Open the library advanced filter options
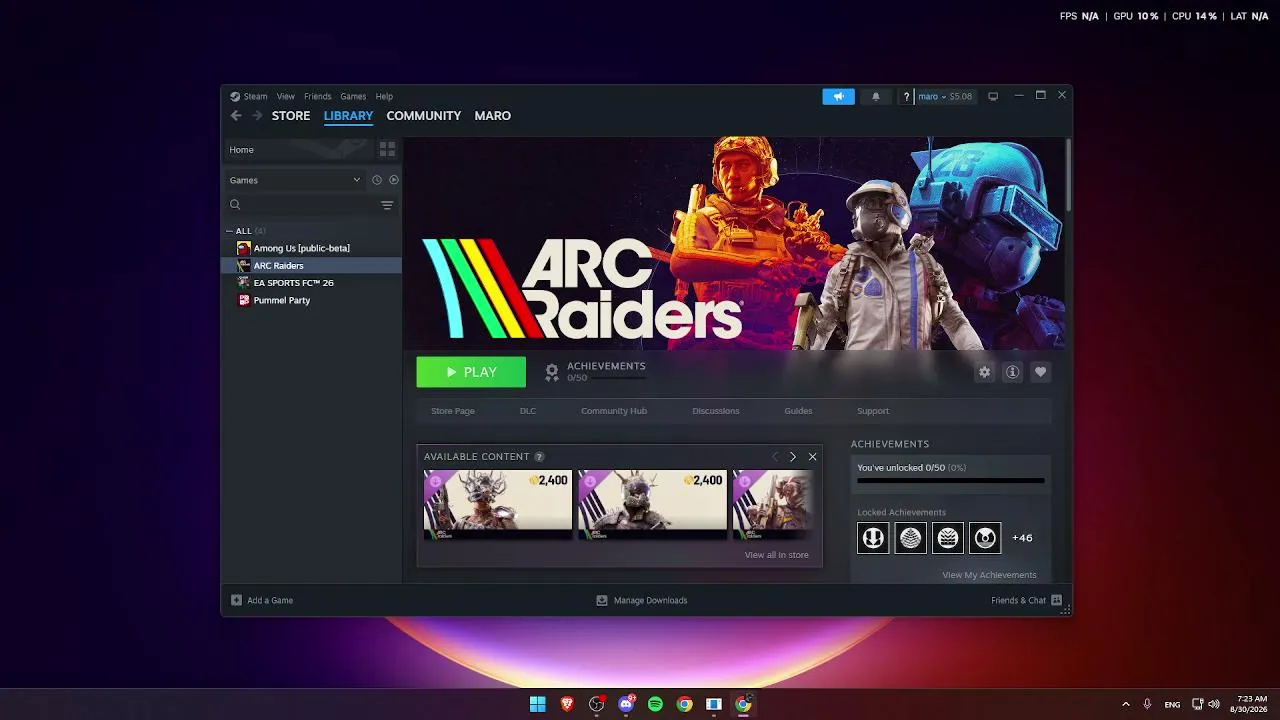The height and width of the screenshot is (720, 1280). tap(387, 205)
